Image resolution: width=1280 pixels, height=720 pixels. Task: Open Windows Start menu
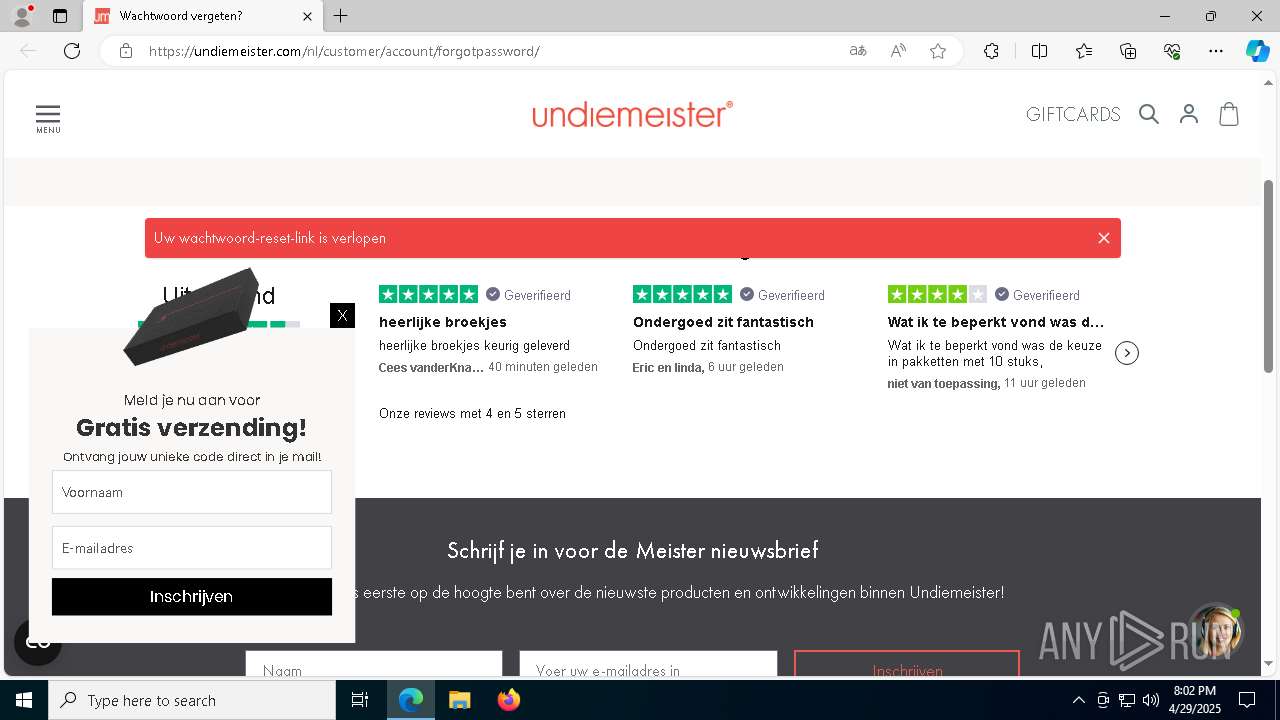[24, 700]
